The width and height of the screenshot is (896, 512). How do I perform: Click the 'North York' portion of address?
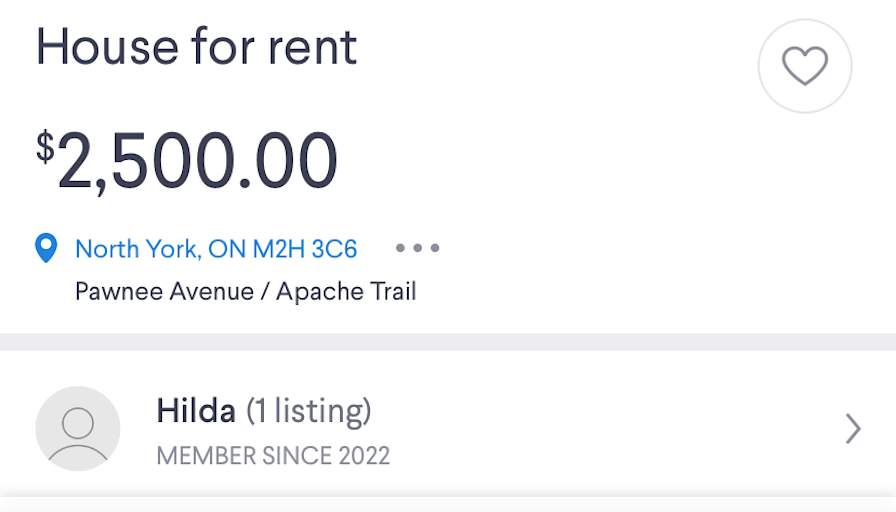pos(137,248)
